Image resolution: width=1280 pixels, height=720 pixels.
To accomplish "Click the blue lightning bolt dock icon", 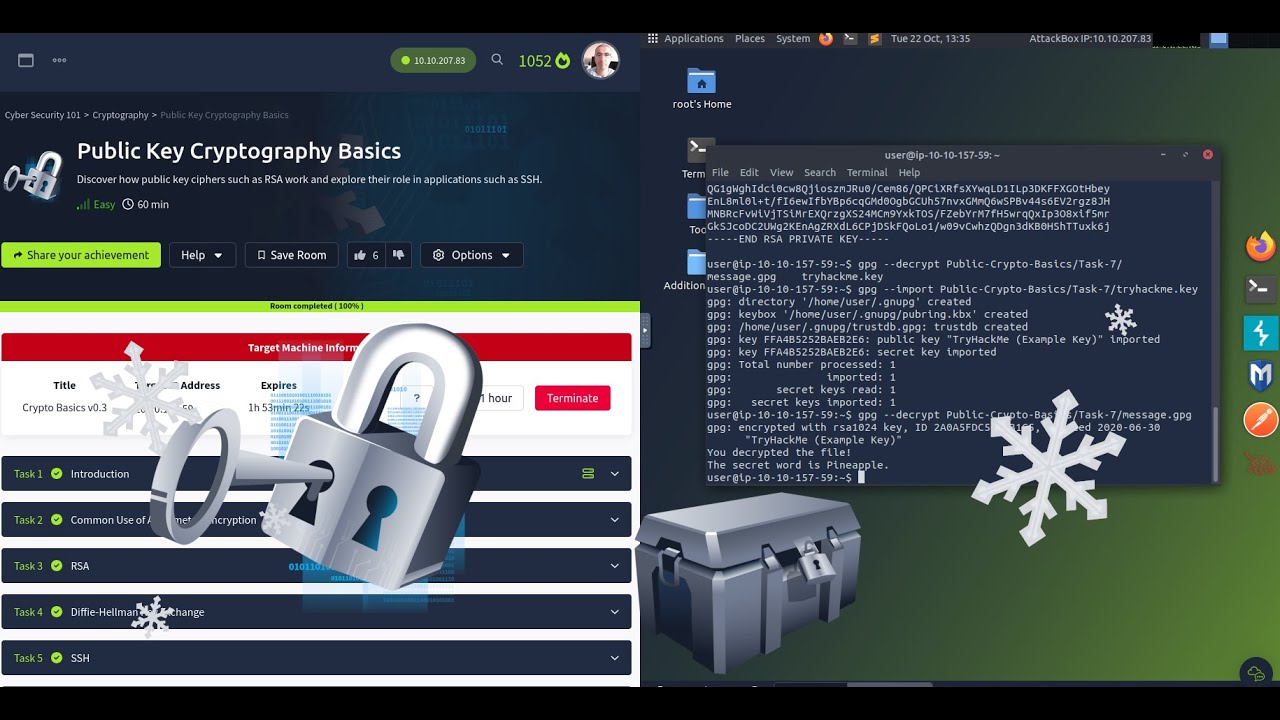I will (1261, 333).
